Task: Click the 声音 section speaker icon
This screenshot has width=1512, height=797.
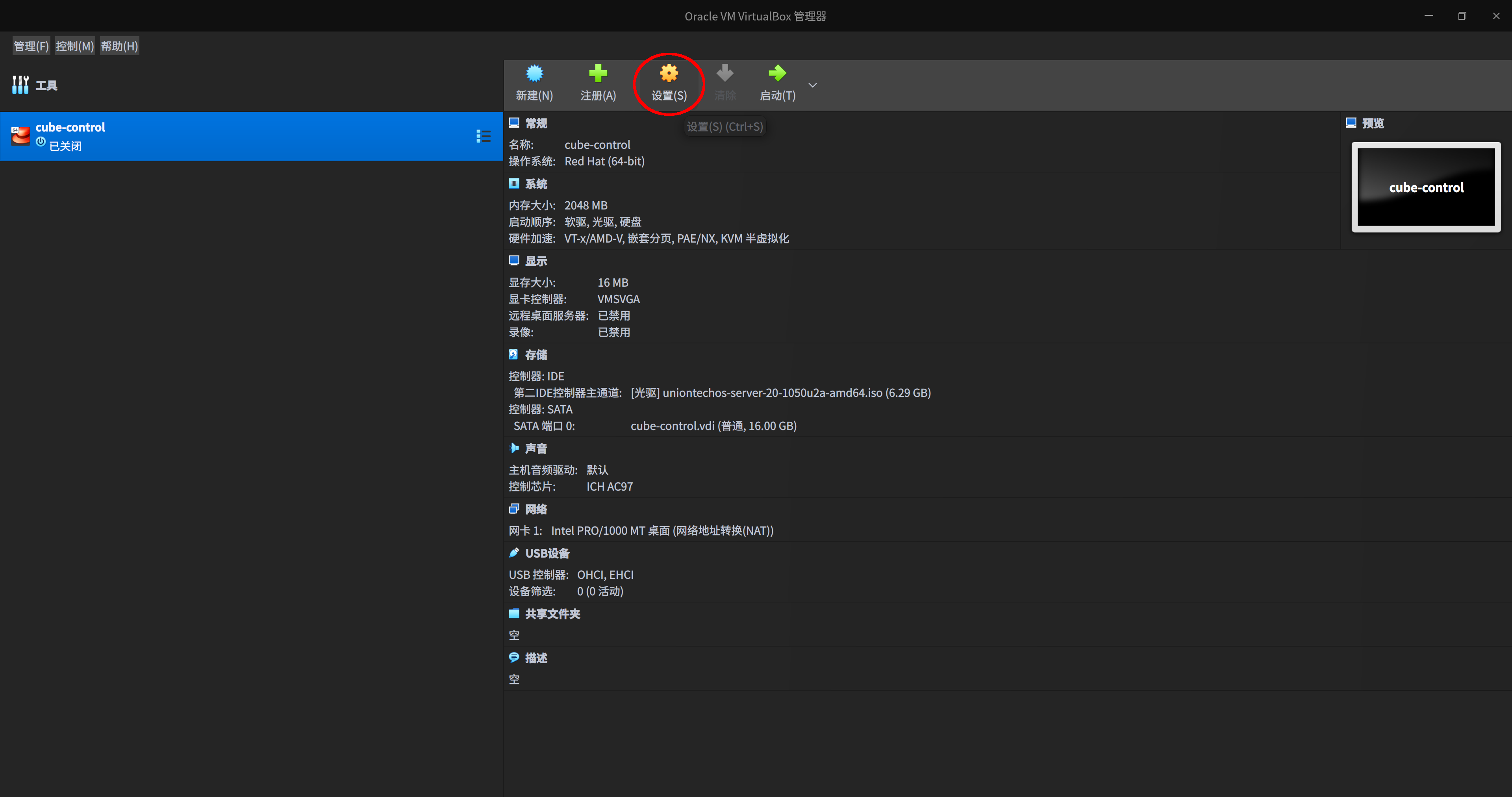Action: [514, 448]
